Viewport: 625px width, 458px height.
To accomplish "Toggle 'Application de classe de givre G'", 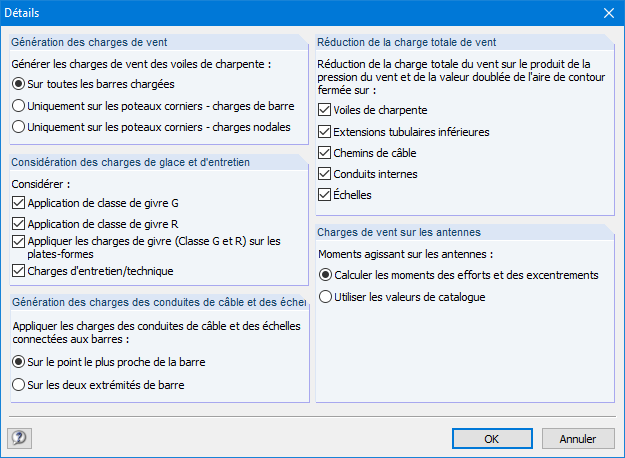I will click(19, 203).
